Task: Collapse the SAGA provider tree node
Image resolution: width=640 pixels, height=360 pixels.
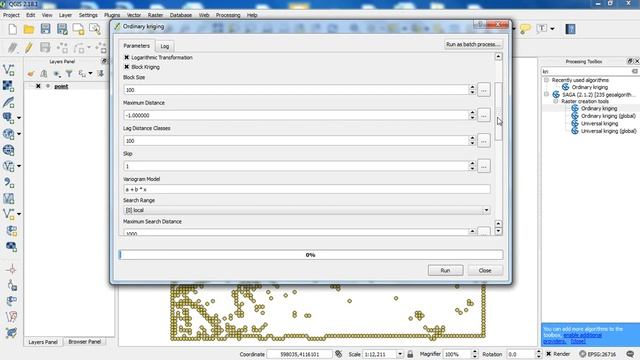Action: (x=546, y=94)
